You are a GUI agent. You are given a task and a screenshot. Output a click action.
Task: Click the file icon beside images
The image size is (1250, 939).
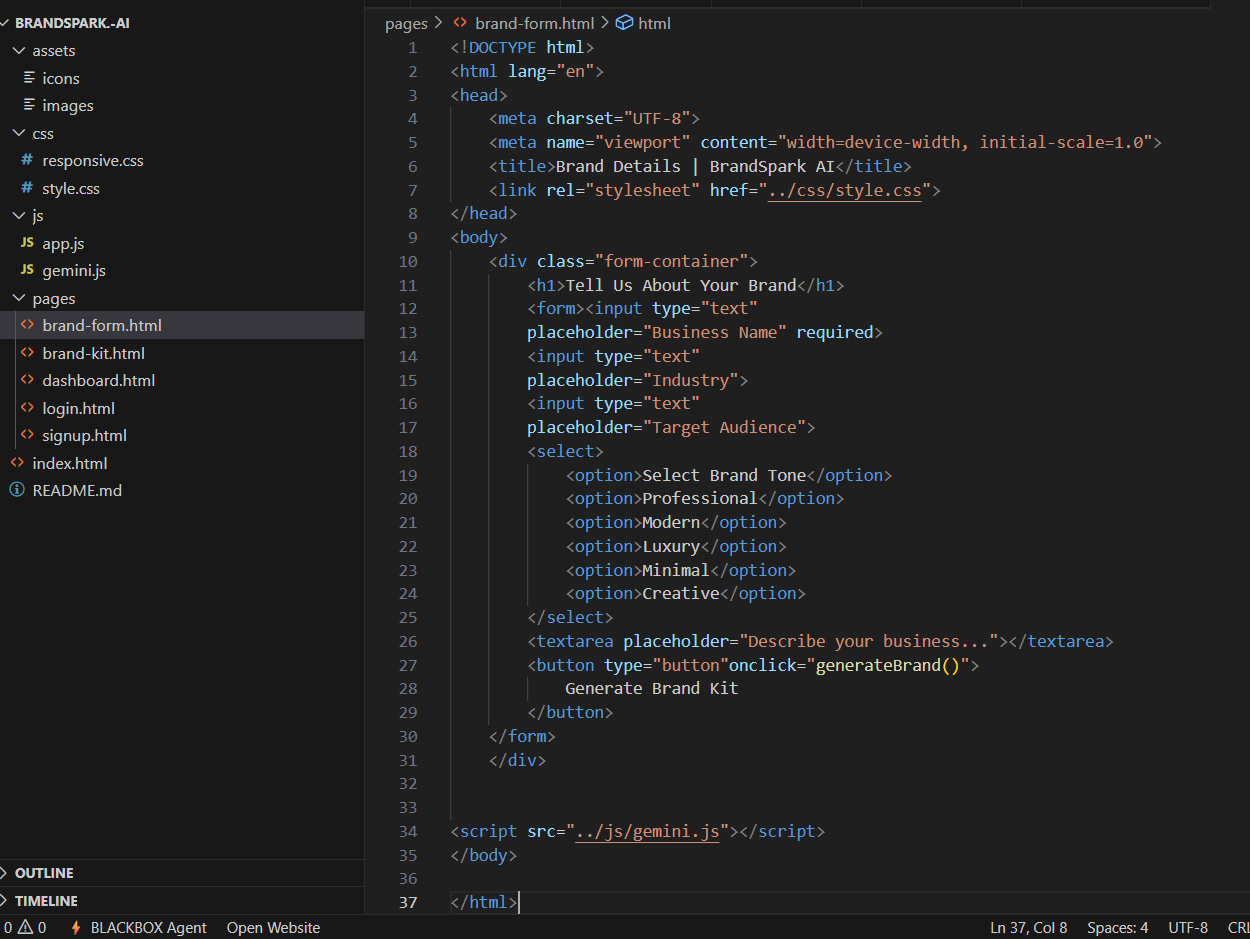pyautogui.click(x=29, y=105)
